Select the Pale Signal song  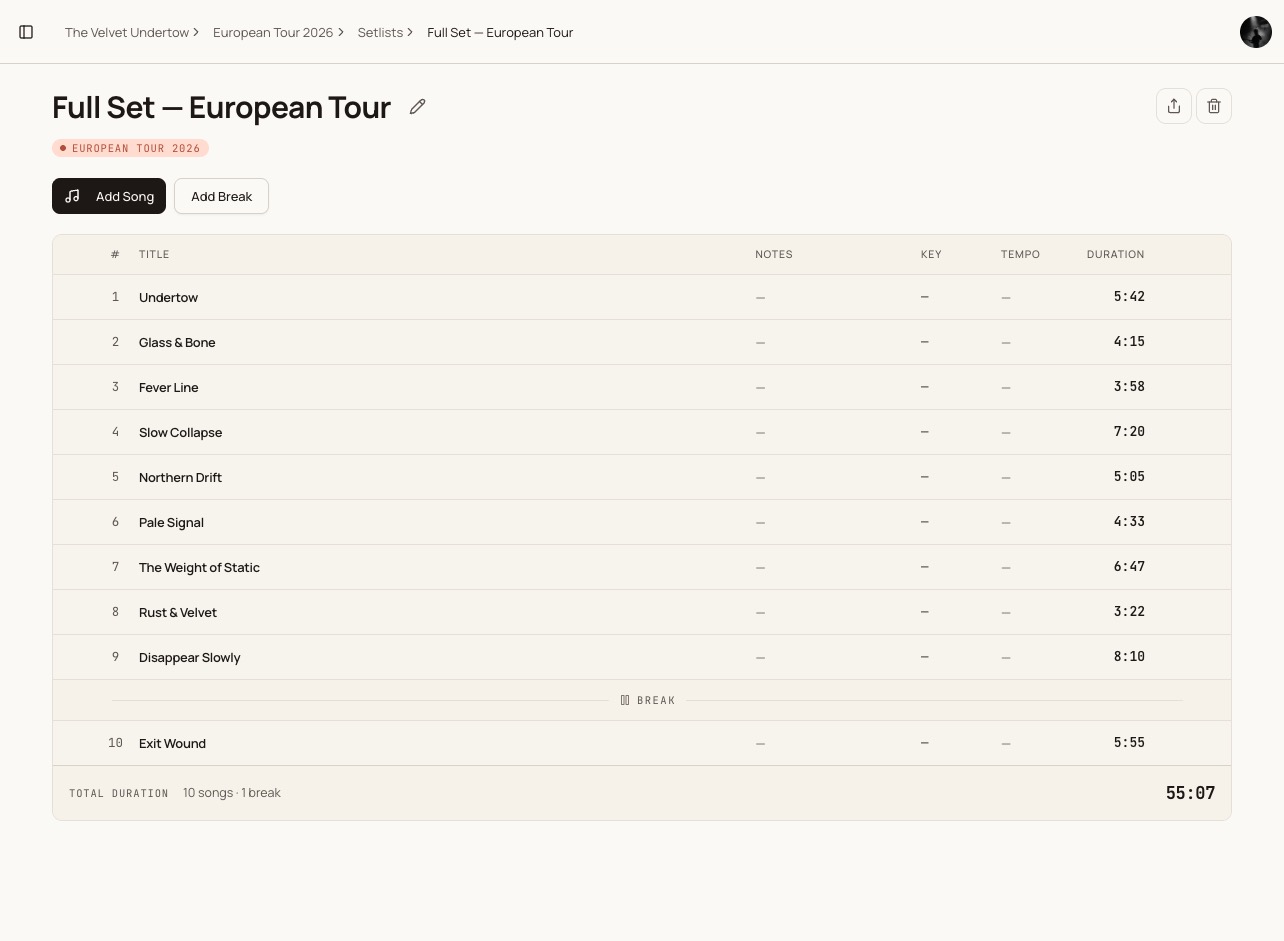pyautogui.click(x=171, y=522)
